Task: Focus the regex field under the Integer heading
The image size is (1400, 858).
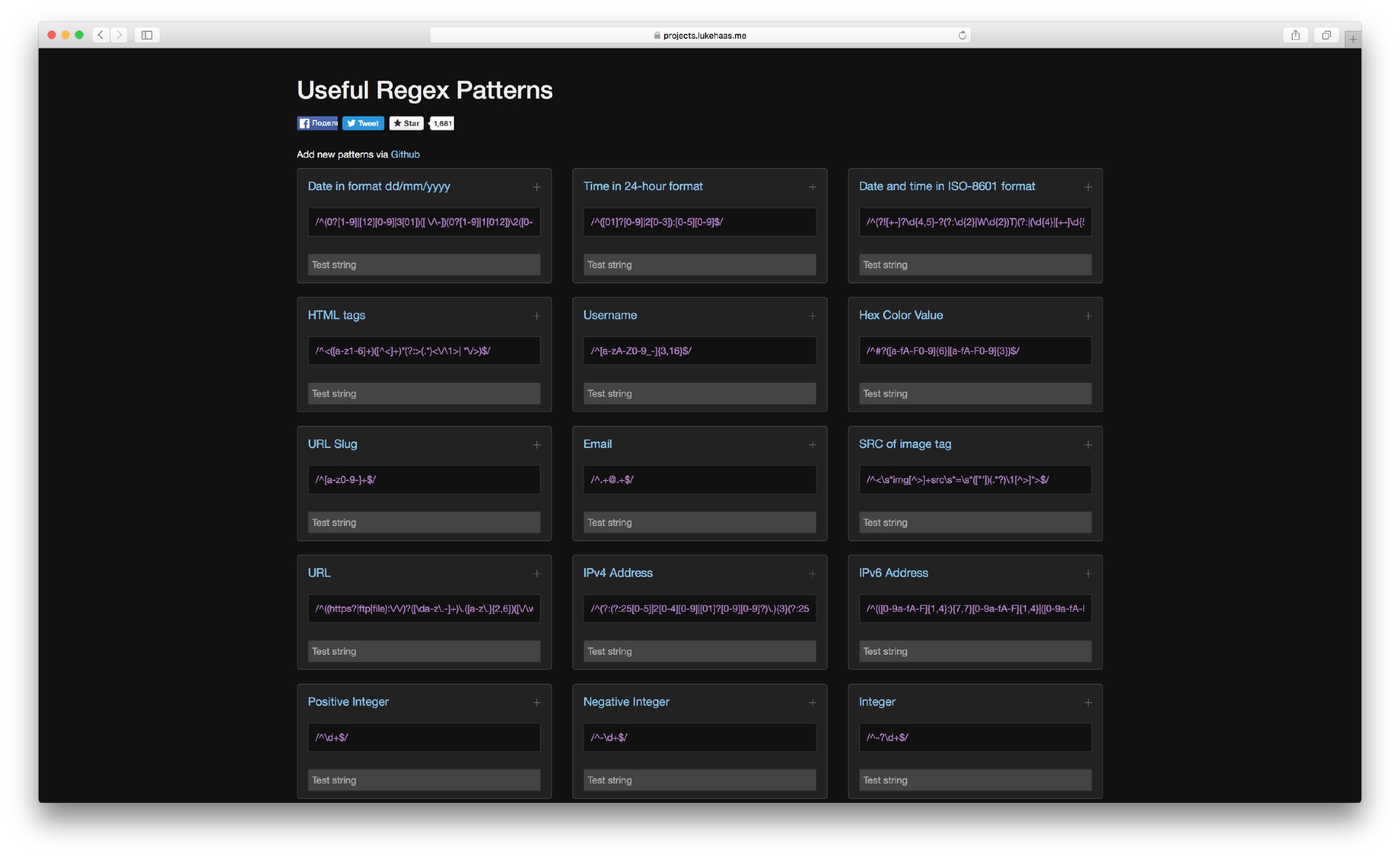Action: pyautogui.click(x=975, y=738)
